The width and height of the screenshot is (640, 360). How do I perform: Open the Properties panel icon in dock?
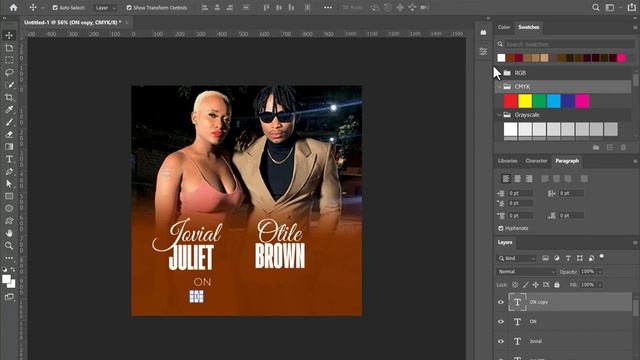pos(483,33)
